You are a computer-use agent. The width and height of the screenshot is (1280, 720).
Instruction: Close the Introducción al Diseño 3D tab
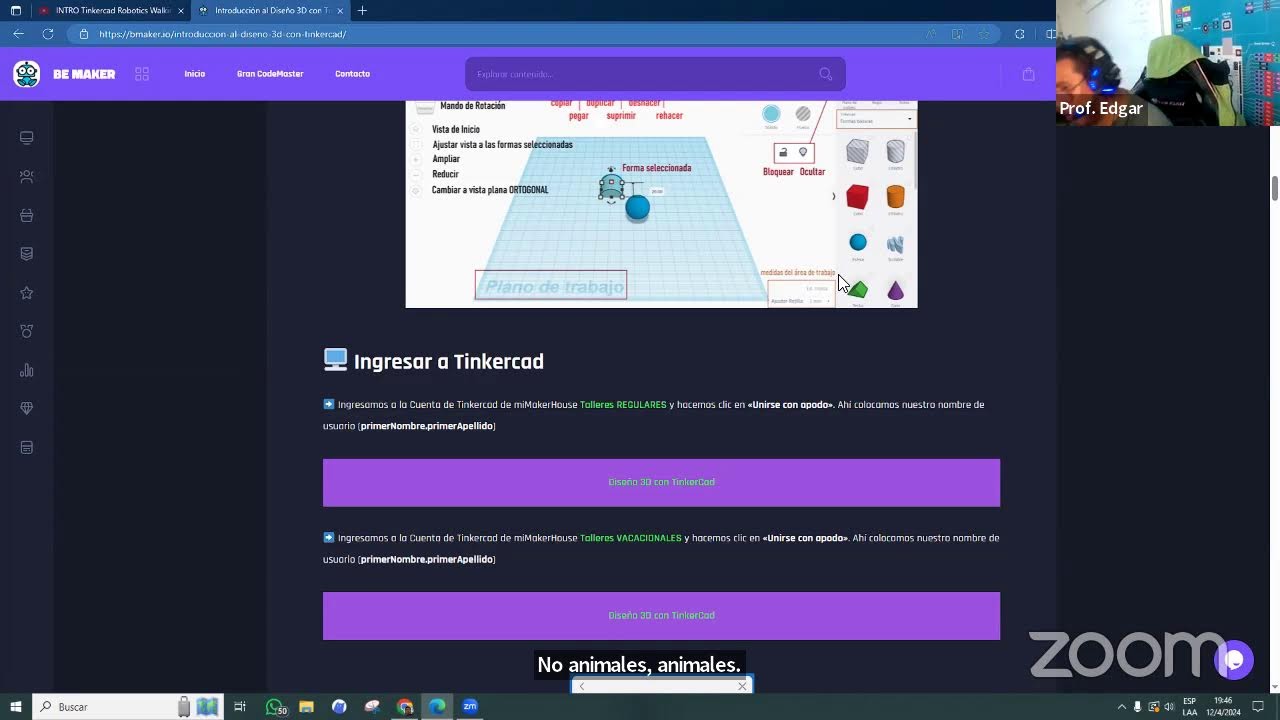[x=341, y=10]
